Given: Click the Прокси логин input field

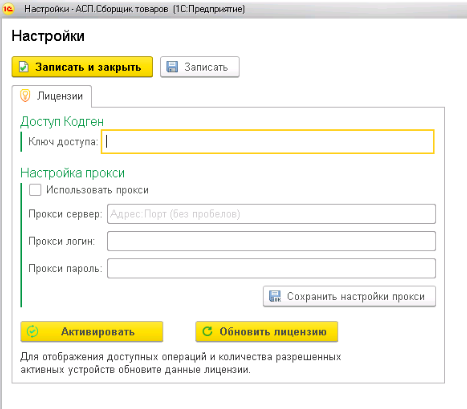Looking at the screenshot, I should coord(271,241).
